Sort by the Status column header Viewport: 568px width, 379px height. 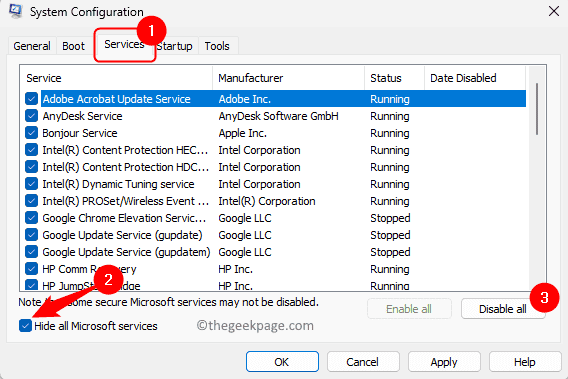pos(394,78)
